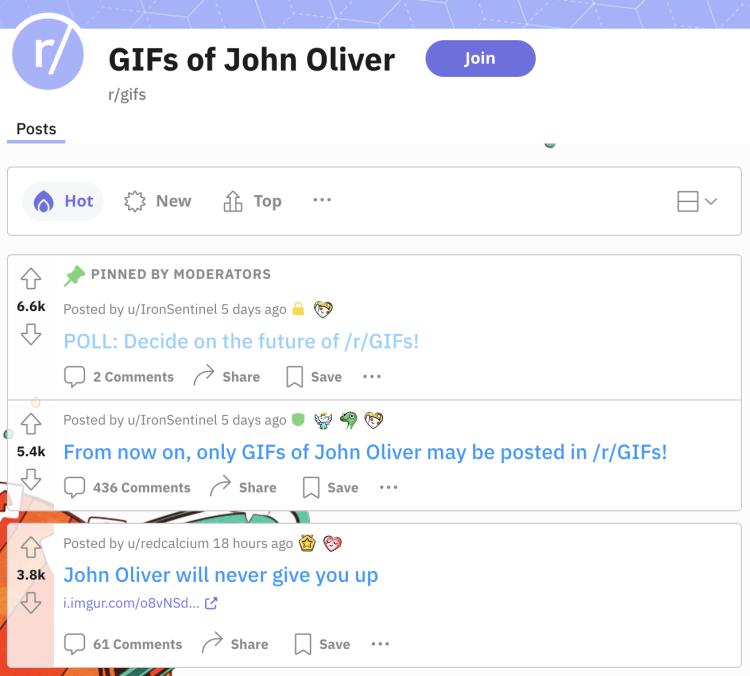750x676 pixels.
Task: Upvote the POLL pinned post
Action: point(31,278)
